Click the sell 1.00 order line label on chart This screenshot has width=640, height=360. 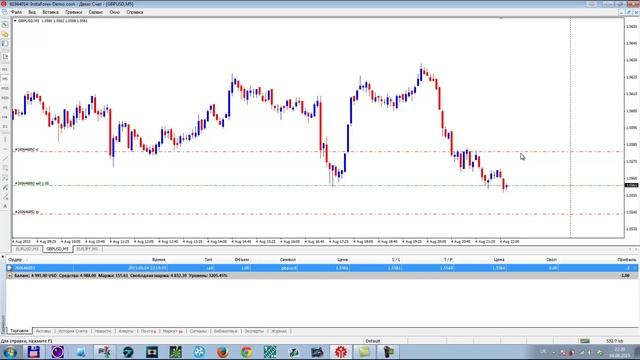[x=32, y=184]
